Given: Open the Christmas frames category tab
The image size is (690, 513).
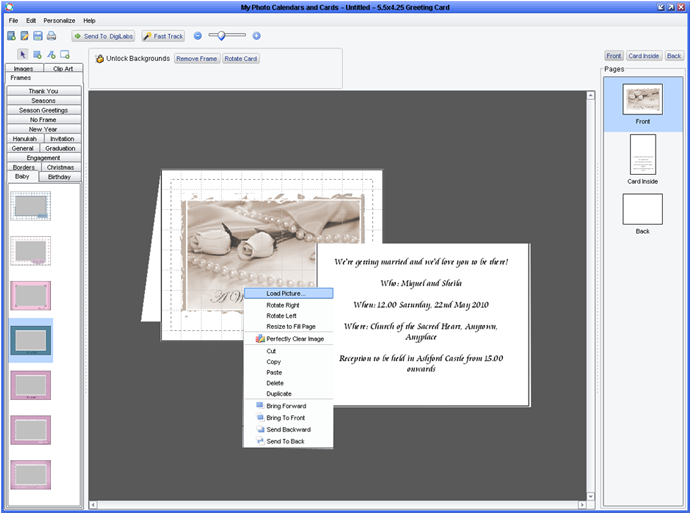Looking at the screenshot, I should pyautogui.click(x=60, y=167).
